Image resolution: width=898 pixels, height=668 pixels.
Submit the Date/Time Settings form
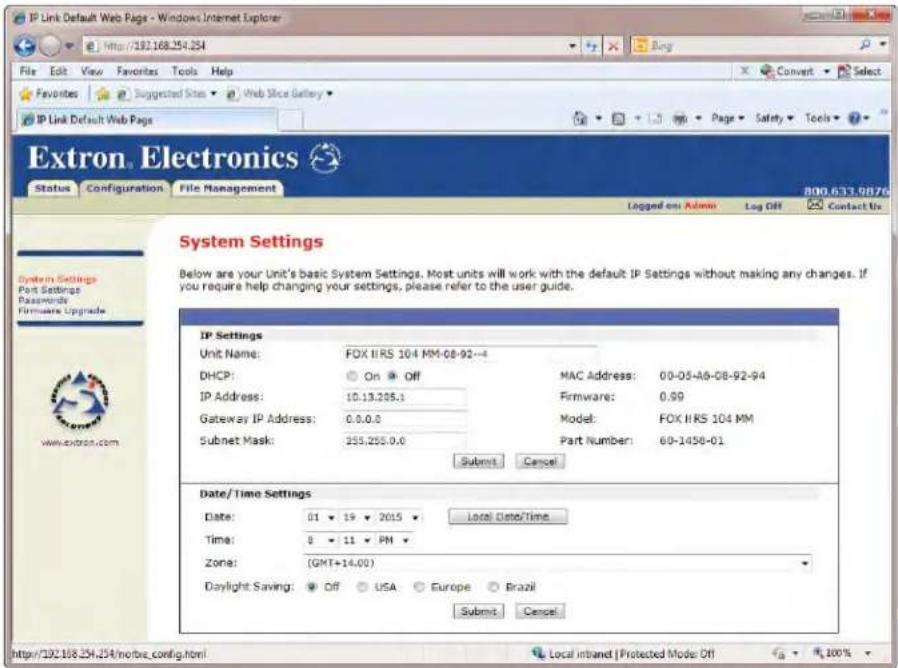[479, 611]
